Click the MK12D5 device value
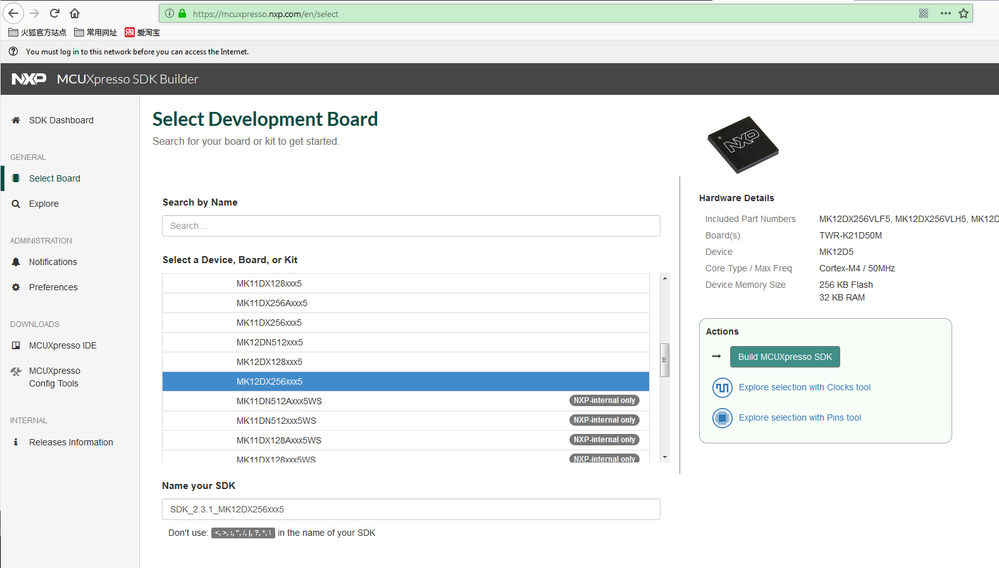Viewport: 999px width, 568px height. pos(836,252)
